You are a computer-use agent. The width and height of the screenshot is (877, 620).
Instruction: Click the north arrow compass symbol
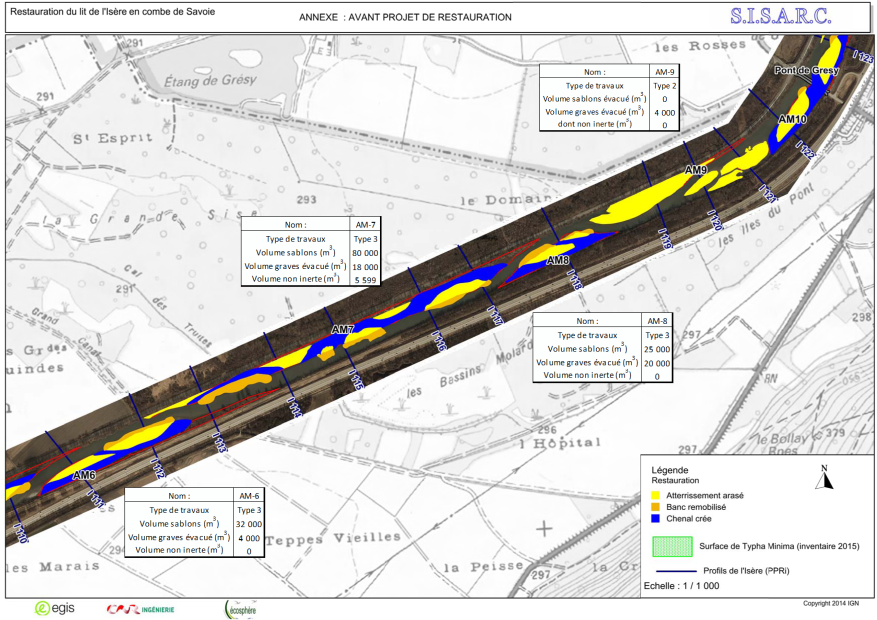(825, 479)
